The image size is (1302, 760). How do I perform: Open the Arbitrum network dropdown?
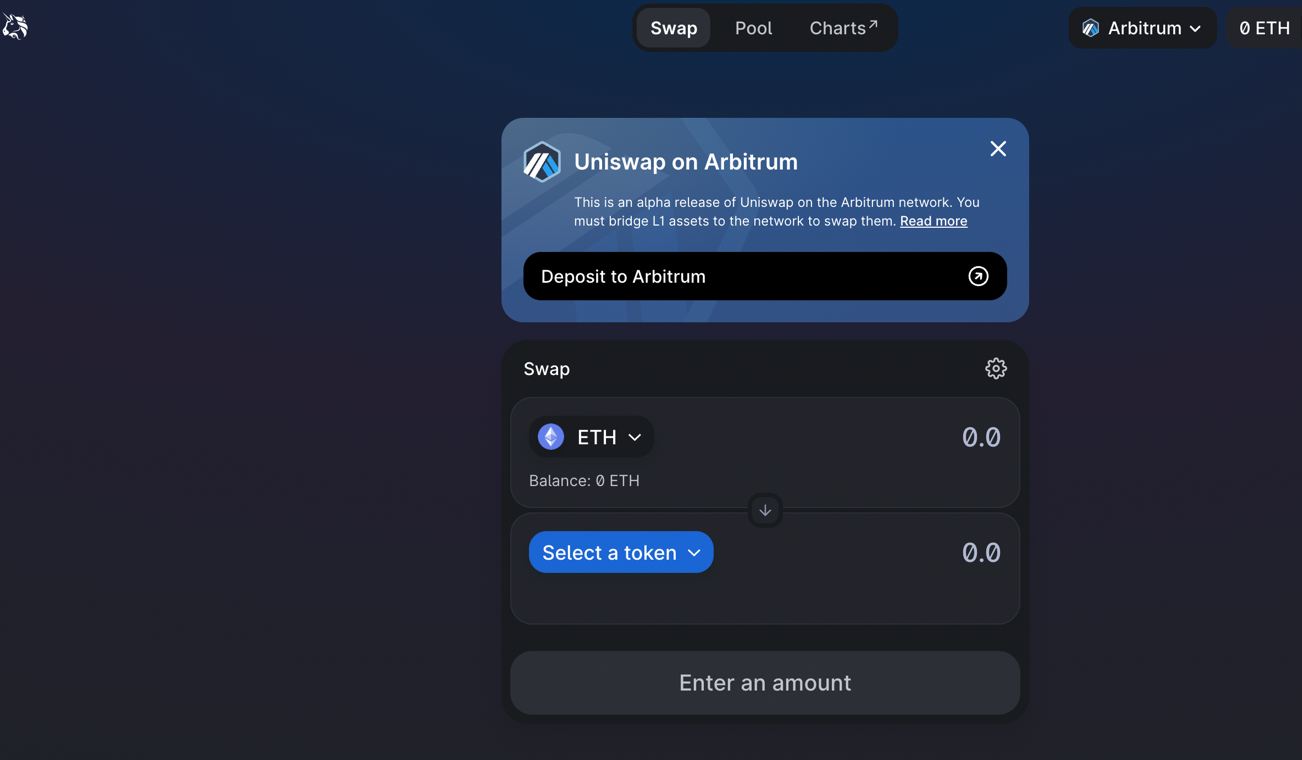pyautogui.click(x=1143, y=28)
